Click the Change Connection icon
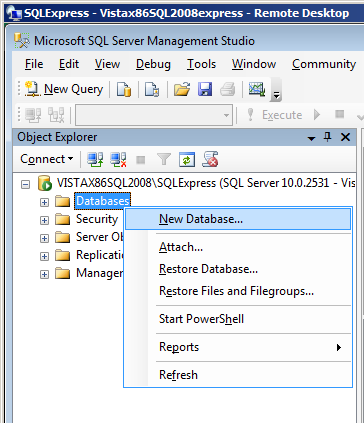This screenshot has height=423, width=364. click(x=56, y=115)
